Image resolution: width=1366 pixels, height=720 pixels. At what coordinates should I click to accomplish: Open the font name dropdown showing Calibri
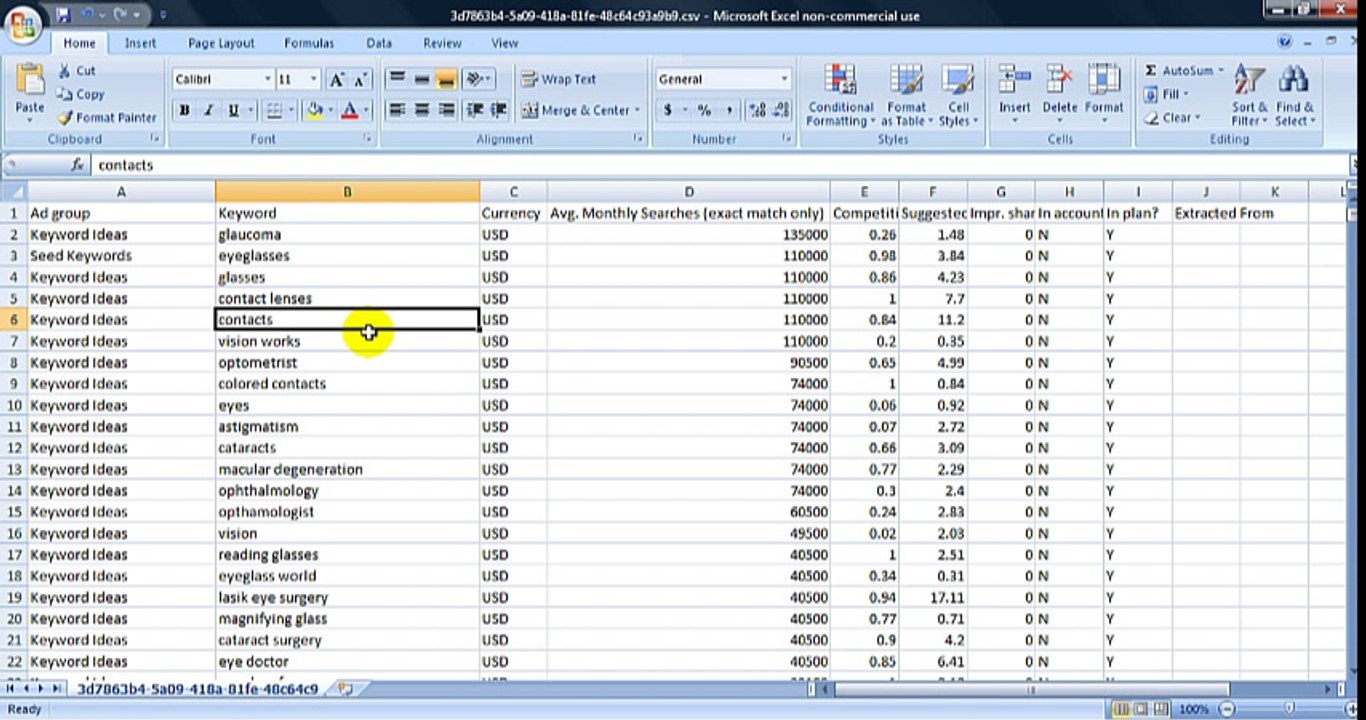coord(268,79)
